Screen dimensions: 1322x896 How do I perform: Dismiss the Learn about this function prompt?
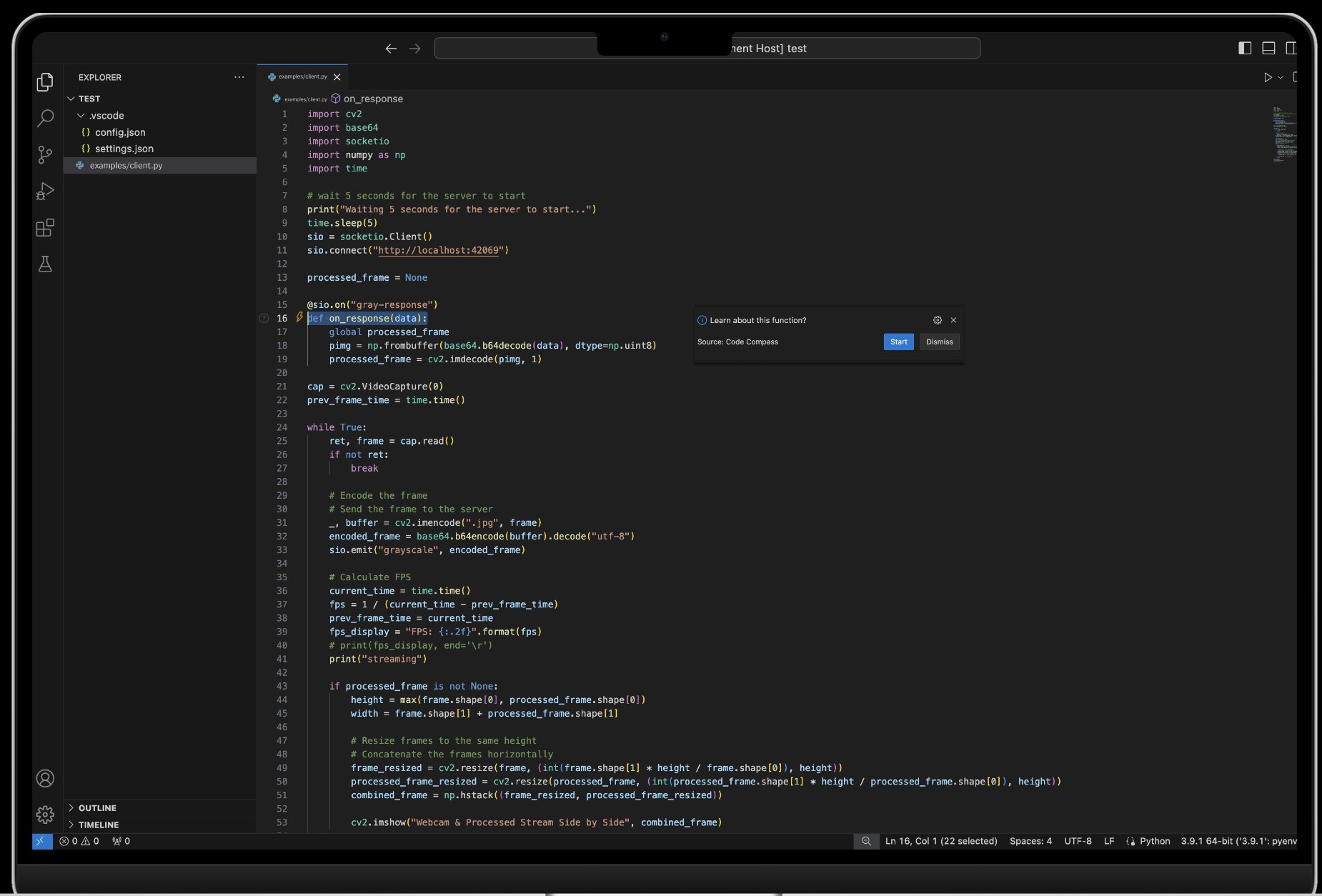[939, 342]
